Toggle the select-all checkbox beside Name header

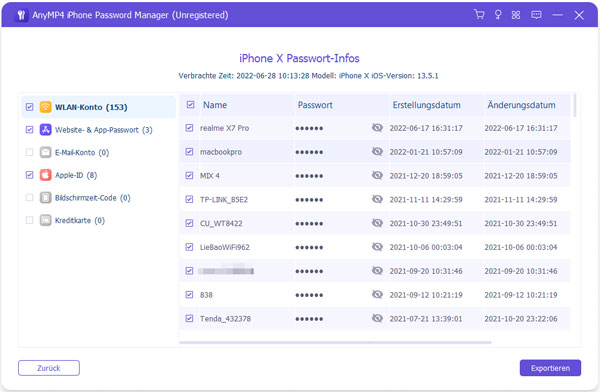tap(191, 105)
